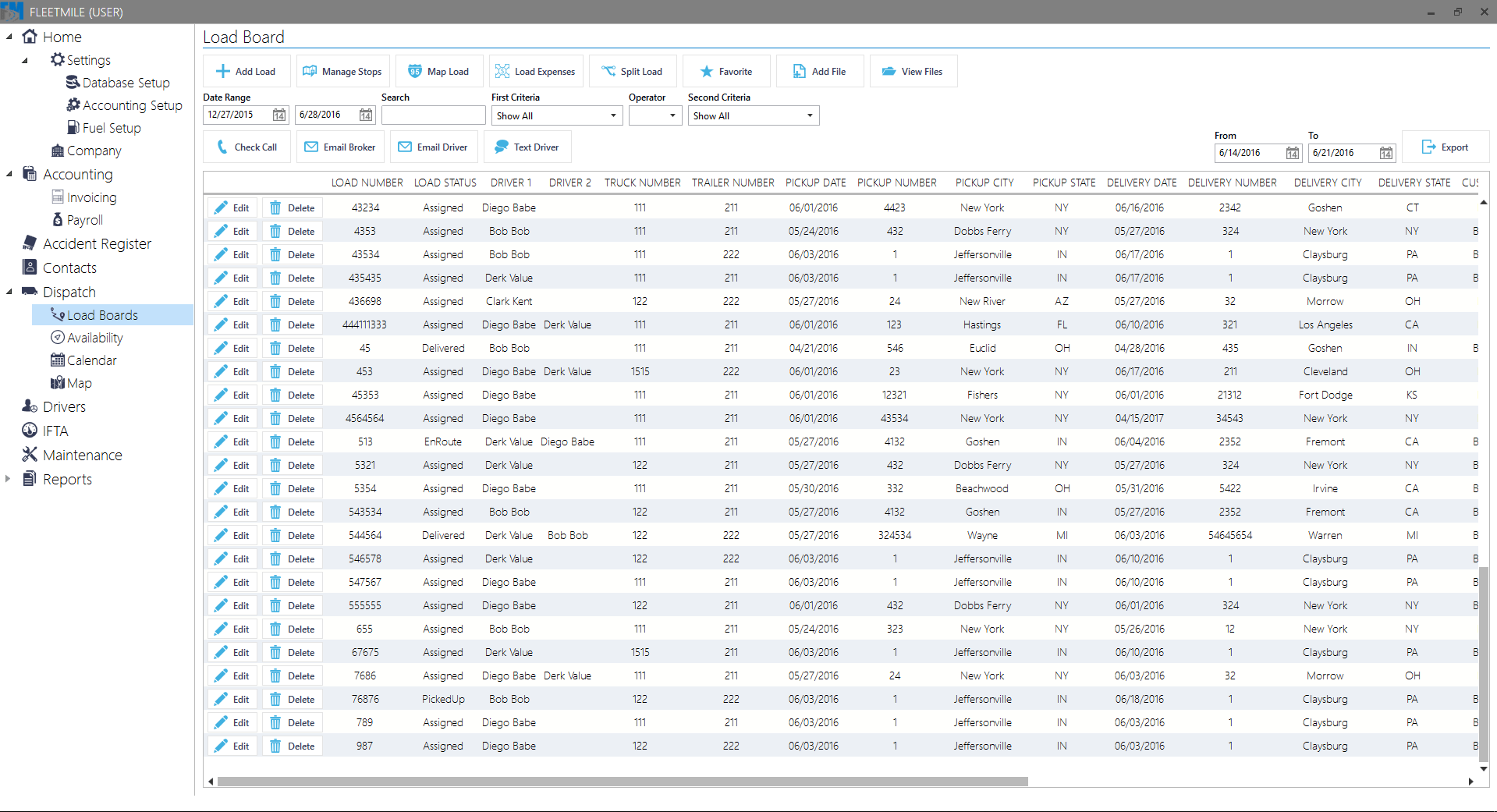1497x812 pixels.
Task: Collapse the Home tree node
Action: coord(9,37)
